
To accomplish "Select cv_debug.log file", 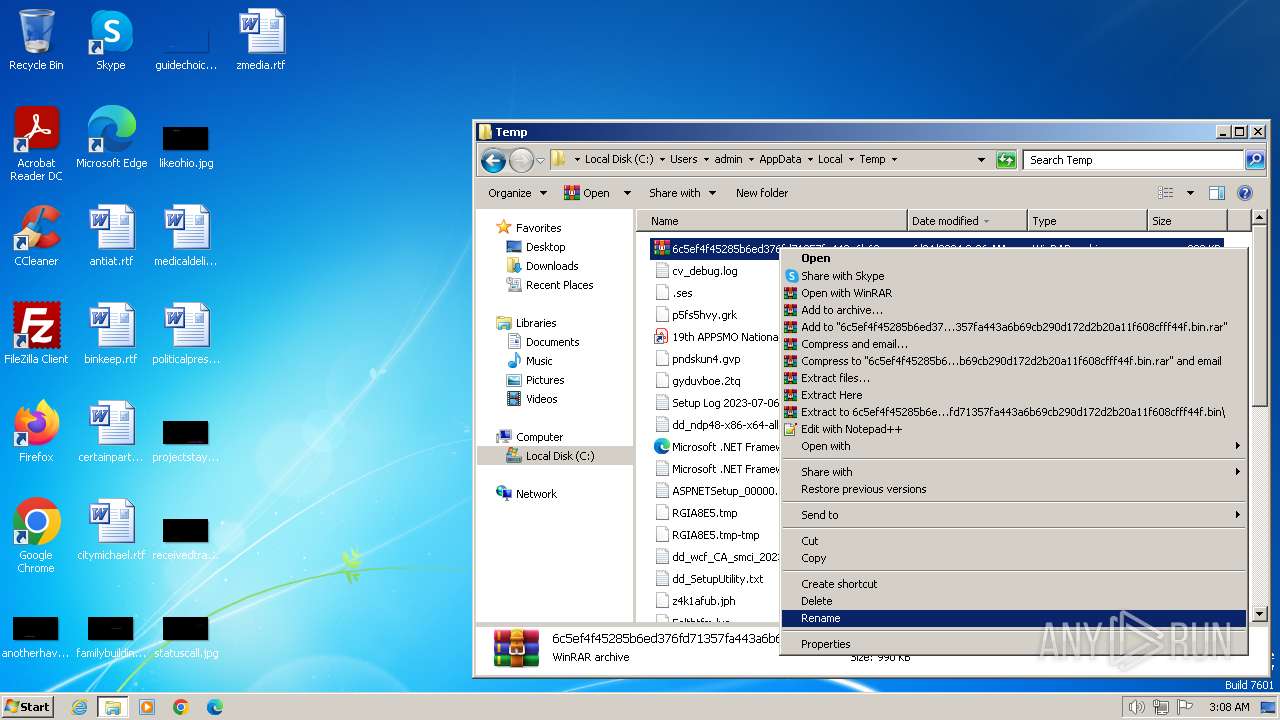I will [704, 271].
